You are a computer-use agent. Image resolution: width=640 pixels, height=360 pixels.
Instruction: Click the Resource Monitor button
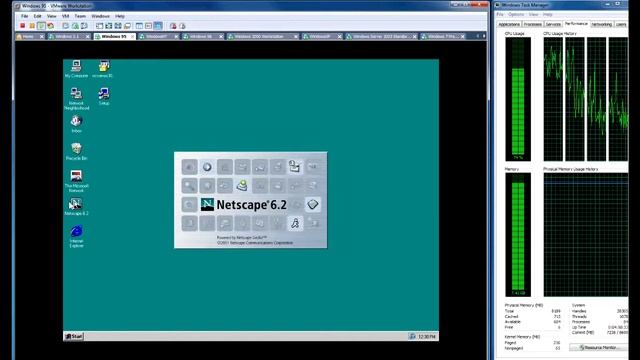[x=598, y=347]
